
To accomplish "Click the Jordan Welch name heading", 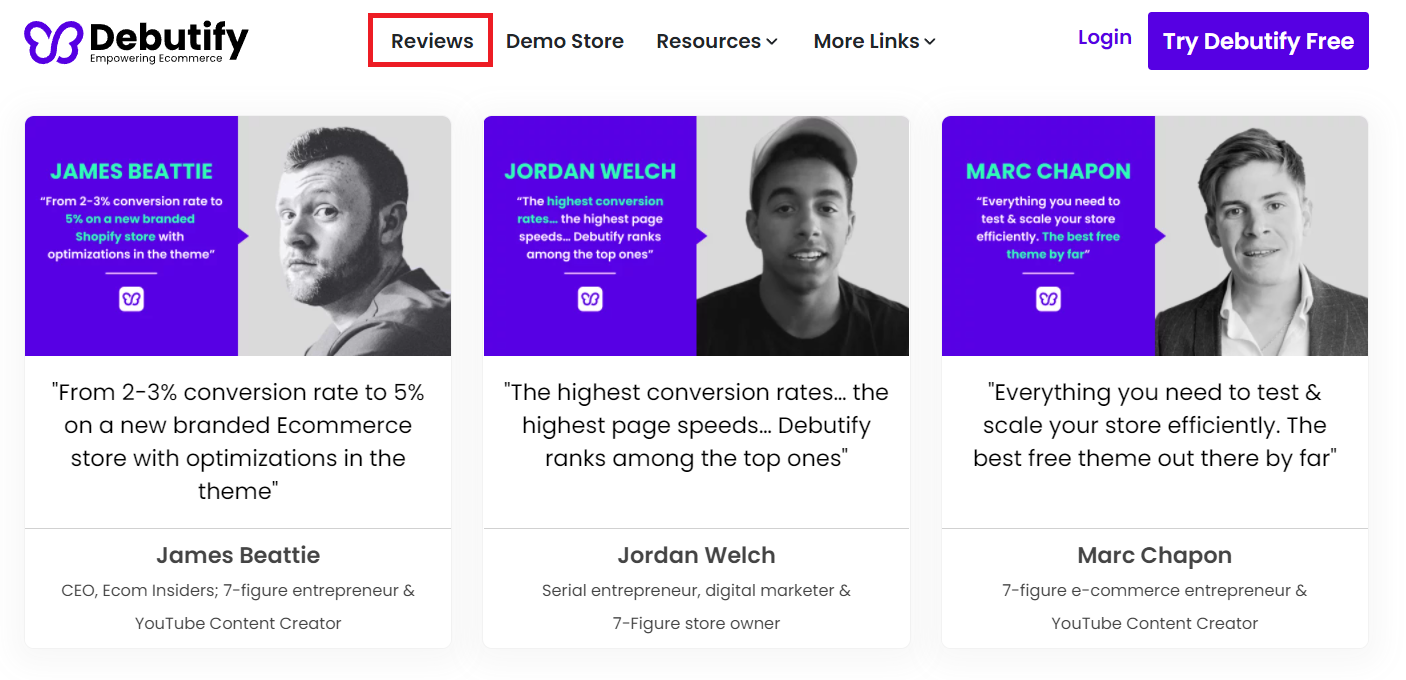I will pos(696,555).
